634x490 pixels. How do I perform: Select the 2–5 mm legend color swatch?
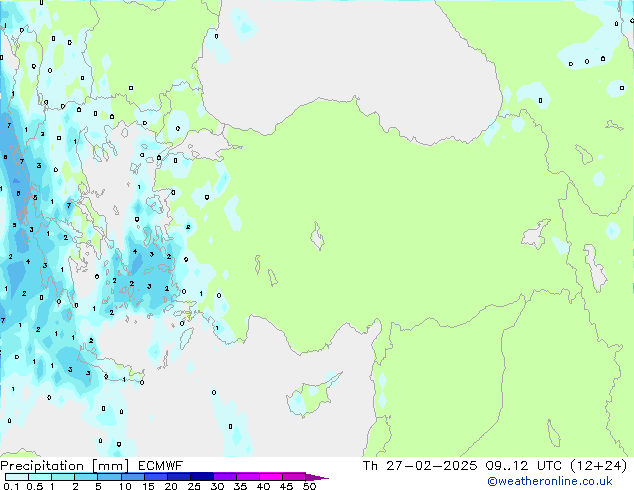(x=86, y=477)
